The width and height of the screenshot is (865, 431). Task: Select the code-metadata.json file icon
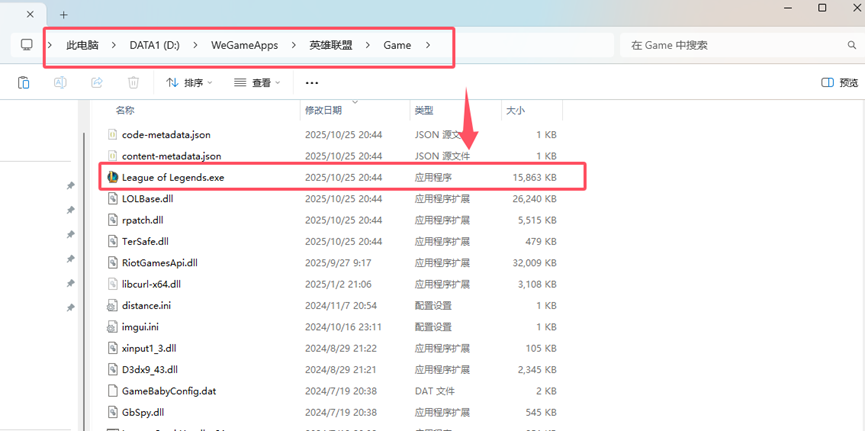[113, 135]
